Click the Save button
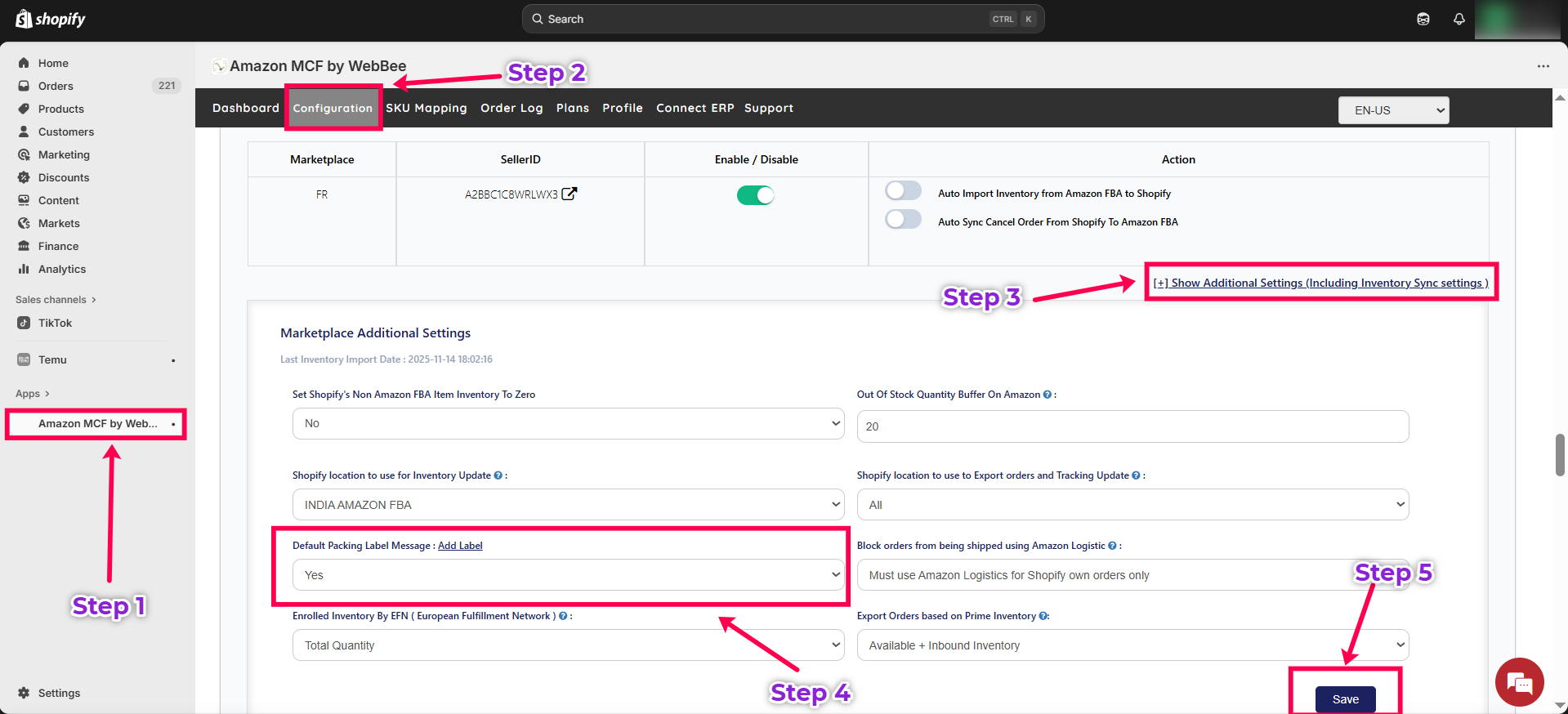This screenshot has height=714, width=1568. pos(1345,699)
